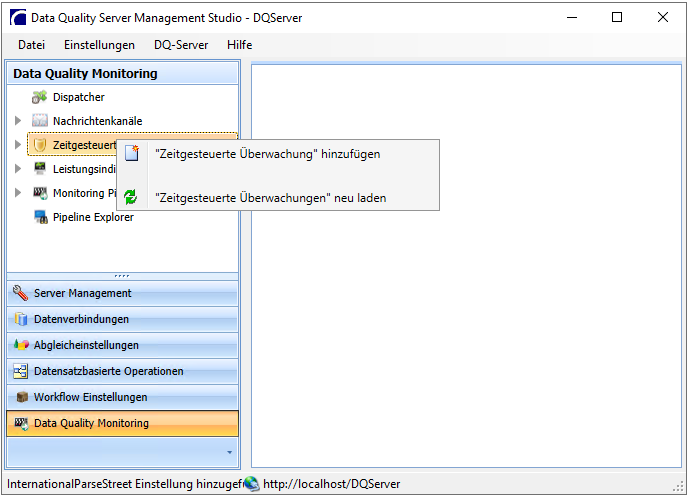
Task: Expand the Nachrichtenkanäle tree node
Action: click(x=18, y=121)
